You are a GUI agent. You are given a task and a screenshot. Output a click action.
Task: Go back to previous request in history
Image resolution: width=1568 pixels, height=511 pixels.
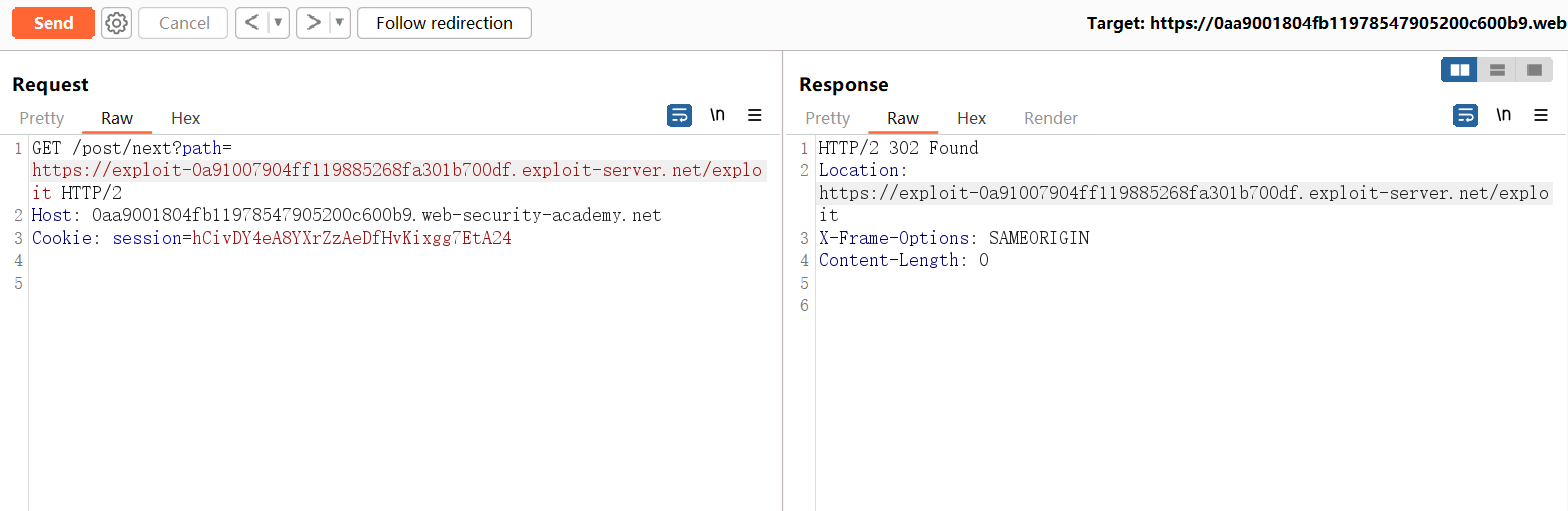point(252,23)
